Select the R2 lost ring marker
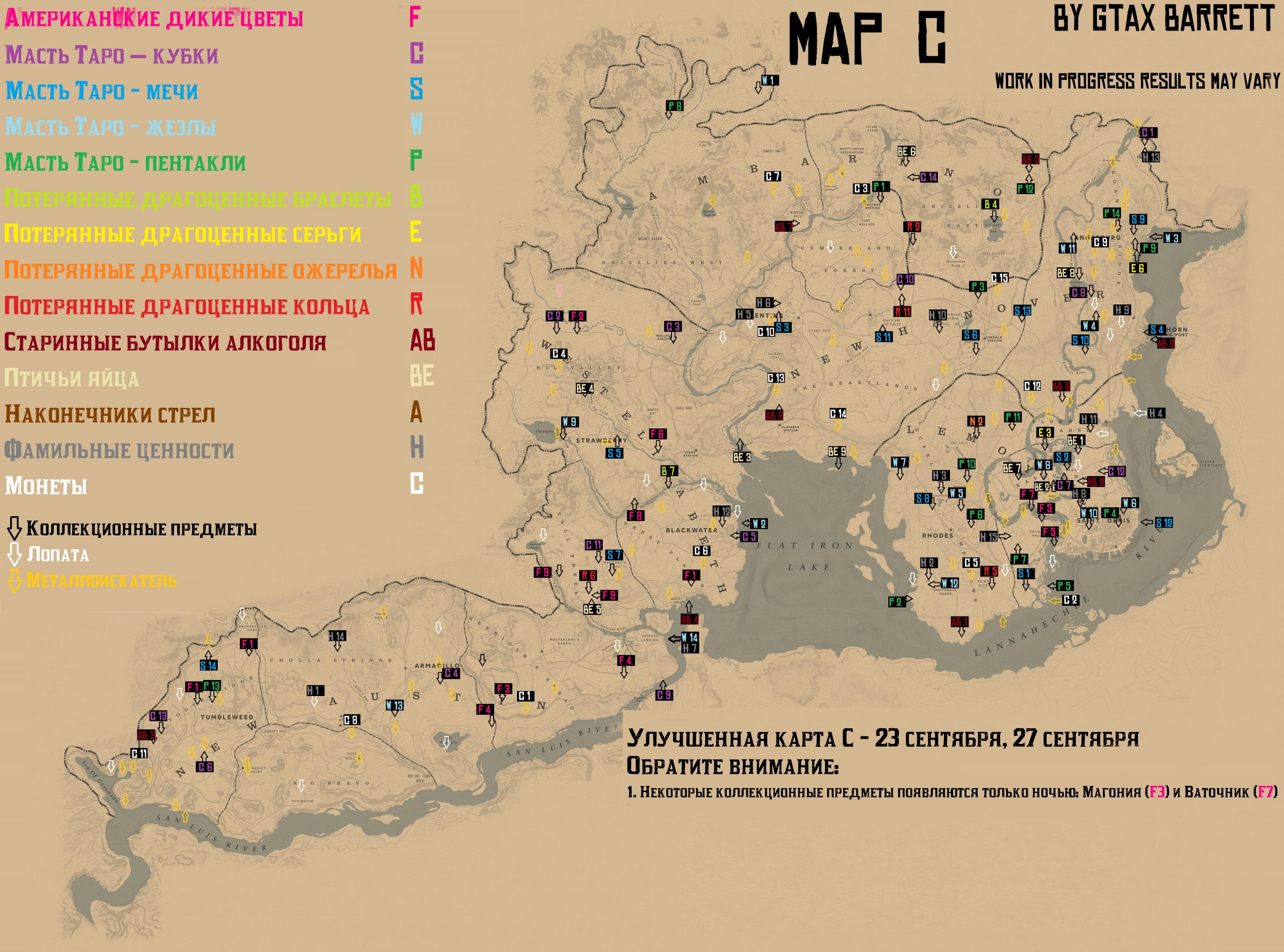 (x=913, y=227)
